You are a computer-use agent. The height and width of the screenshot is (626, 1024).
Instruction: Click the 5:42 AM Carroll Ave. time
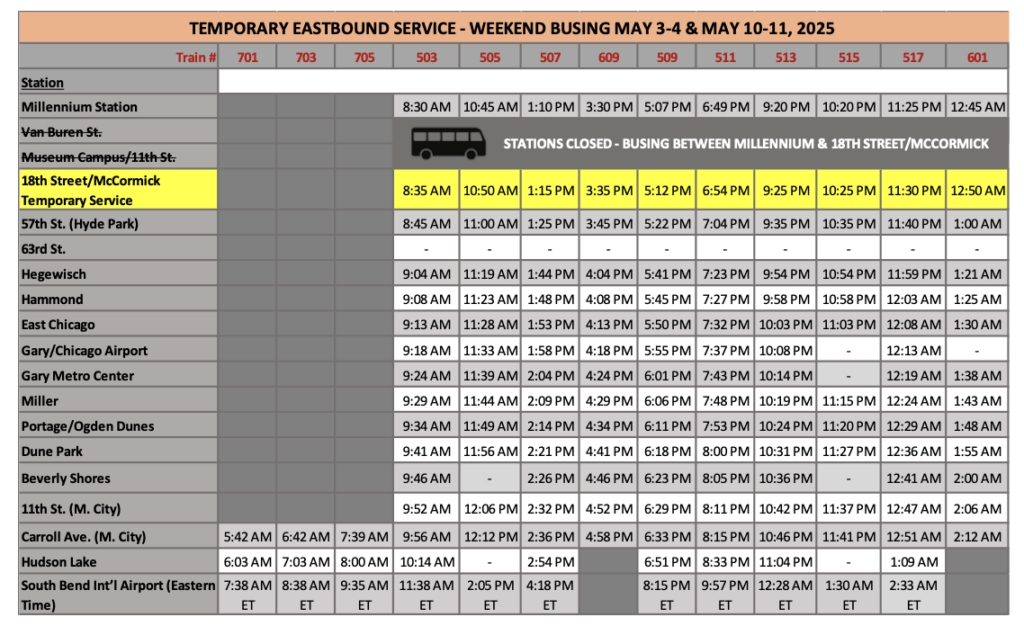point(247,537)
